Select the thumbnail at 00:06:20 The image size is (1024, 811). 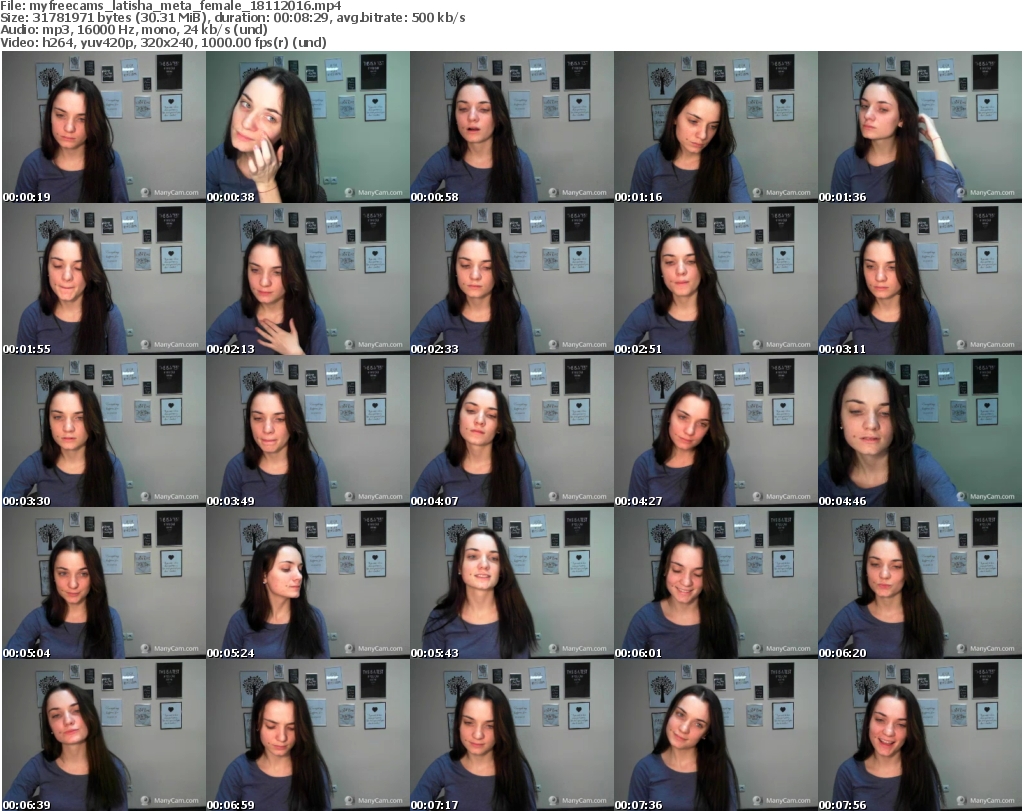click(x=920, y=583)
